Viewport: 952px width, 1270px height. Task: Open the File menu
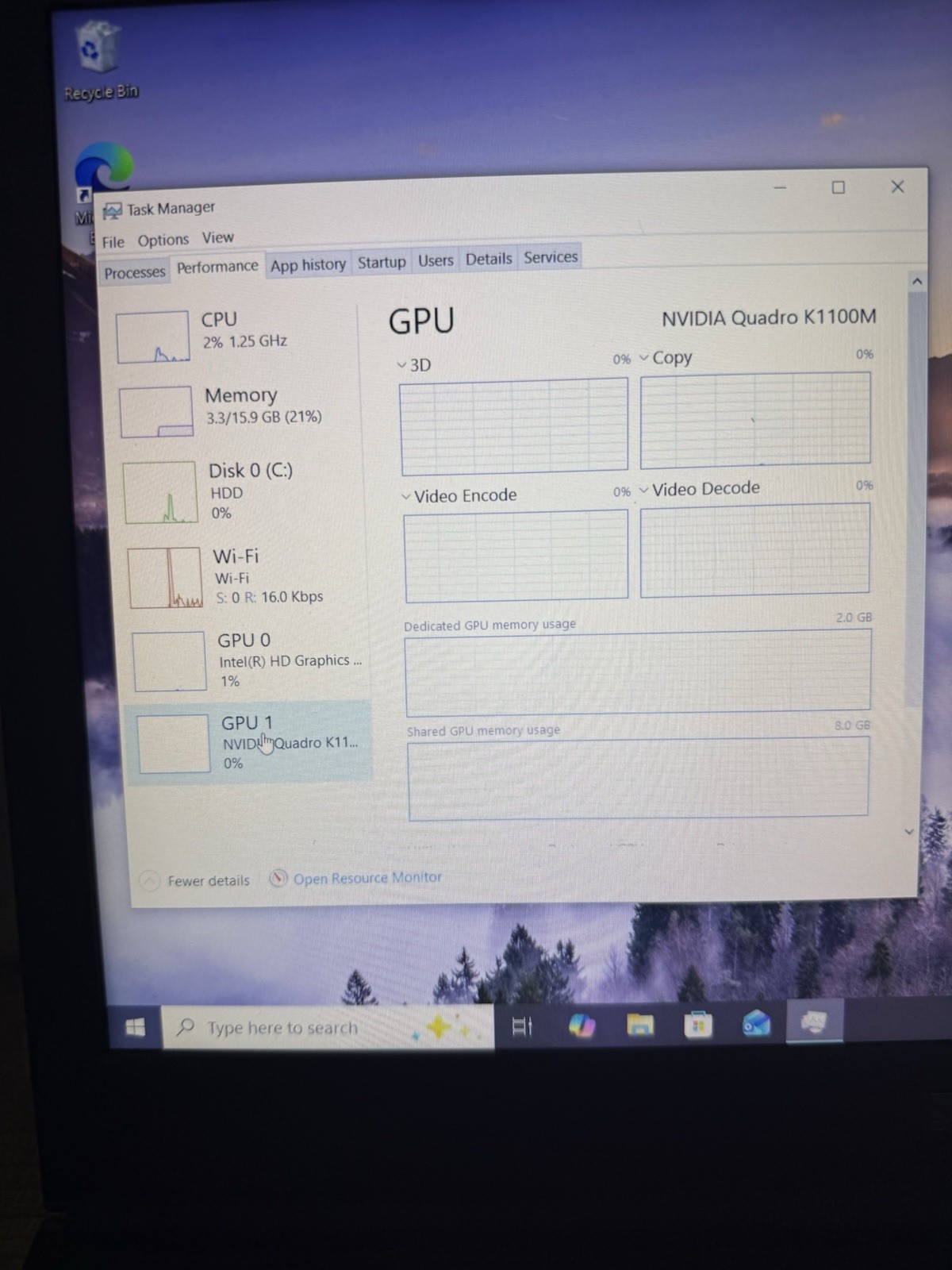coord(113,241)
